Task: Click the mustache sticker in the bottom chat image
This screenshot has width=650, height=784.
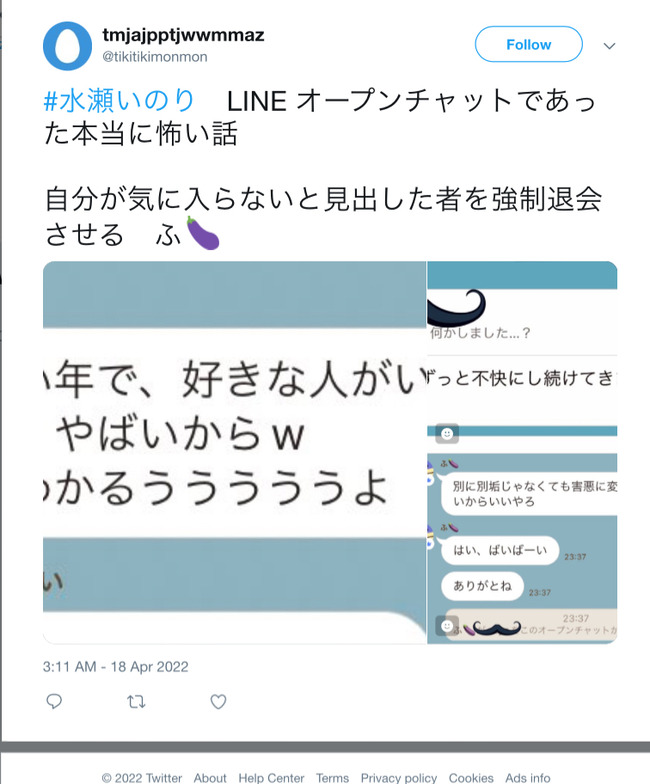Action: 496,628
